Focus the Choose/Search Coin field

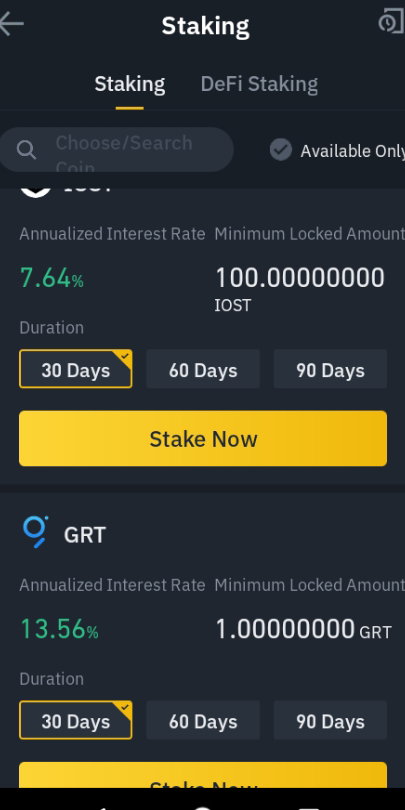(116, 150)
